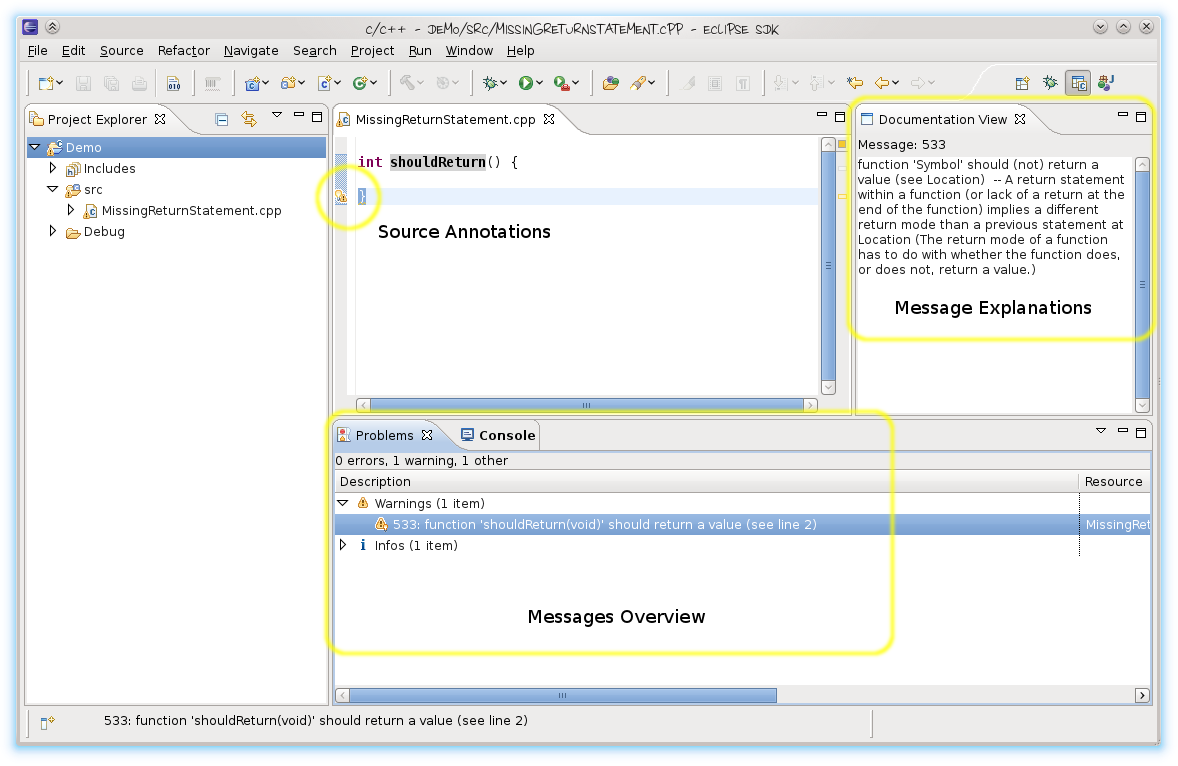Click the Debug bug icon in toolbar
The image size is (1178, 766).
[x=490, y=84]
